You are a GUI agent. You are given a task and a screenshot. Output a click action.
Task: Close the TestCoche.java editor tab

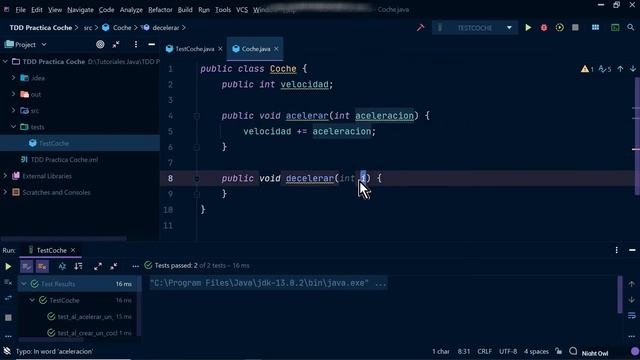click(220, 49)
